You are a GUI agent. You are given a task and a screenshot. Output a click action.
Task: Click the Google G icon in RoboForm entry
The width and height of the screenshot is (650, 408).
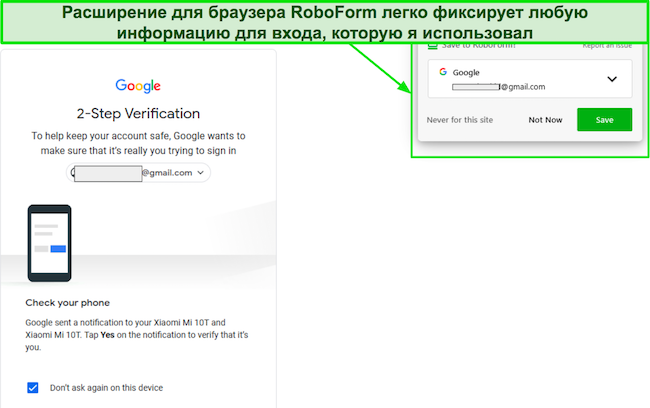(443, 72)
